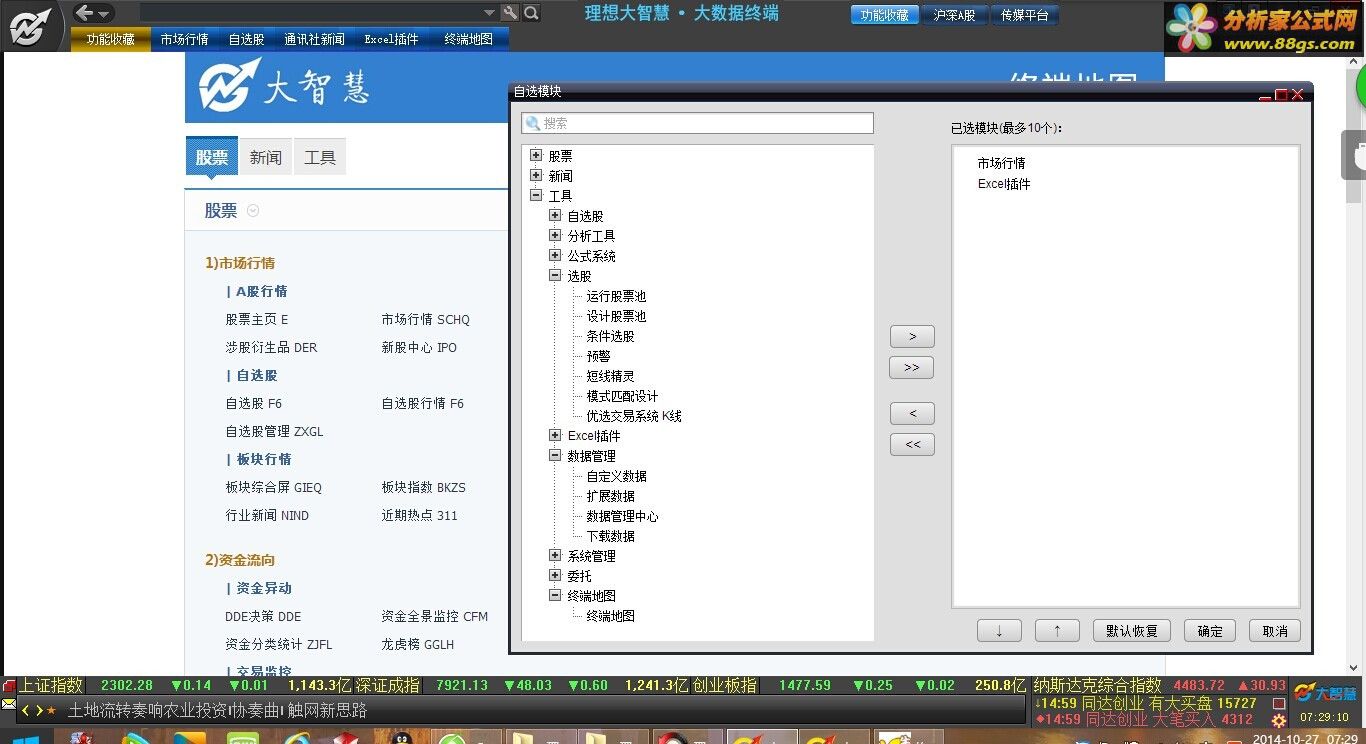Open the 新股中心 IPO link
This screenshot has width=1366, height=744.
(x=419, y=348)
